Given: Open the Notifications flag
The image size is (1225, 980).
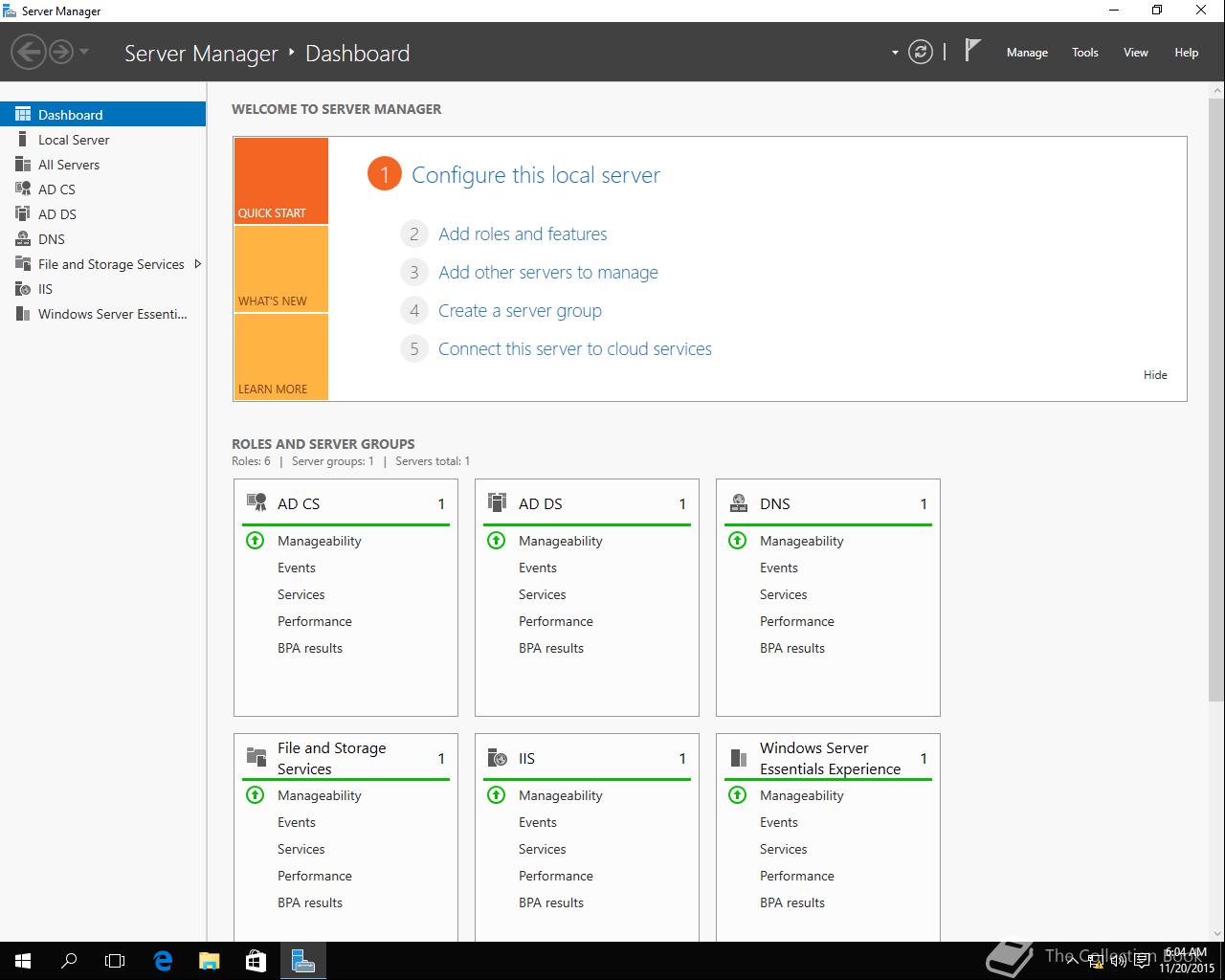Looking at the screenshot, I should coord(972,51).
